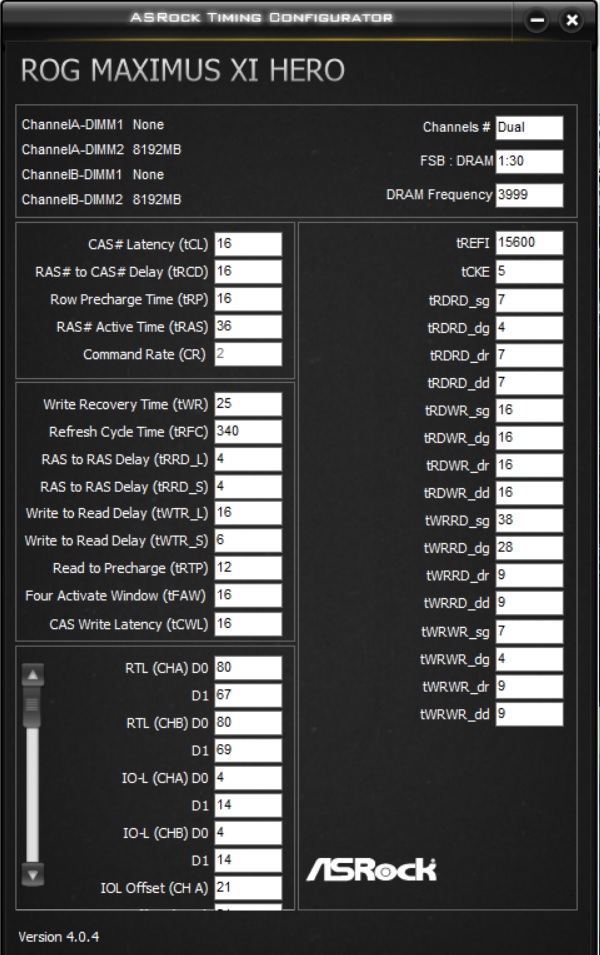The height and width of the screenshot is (955, 600).
Task: Select the tREFI value field
Action: pos(529,242)
